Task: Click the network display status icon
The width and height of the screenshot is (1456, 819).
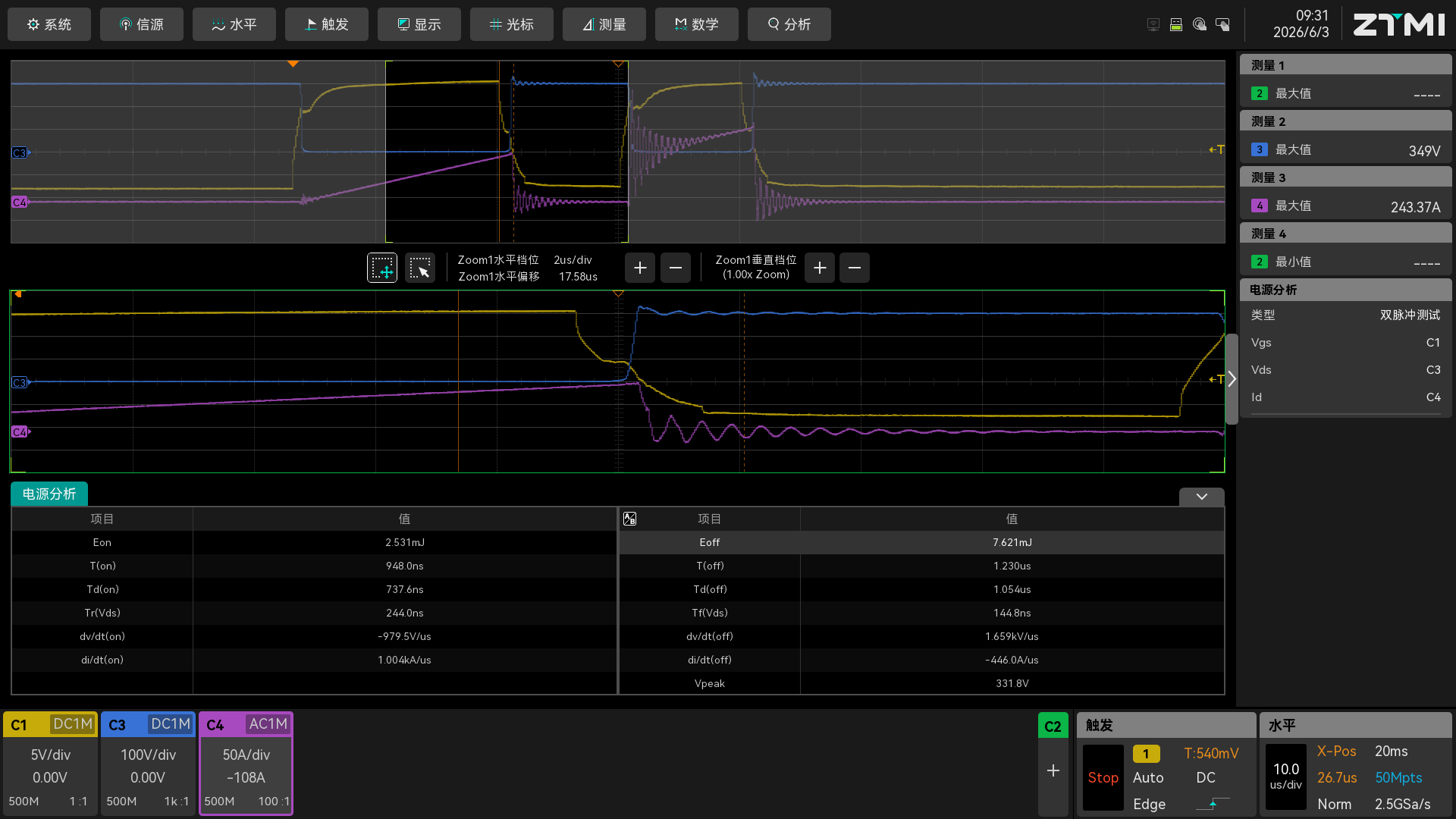Action: (1153, 25)
